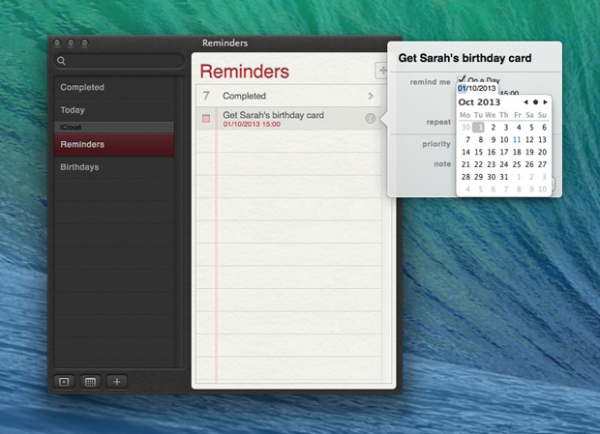Select September 30 greyed date
The image size is (600, 434).
pos(466,127)
